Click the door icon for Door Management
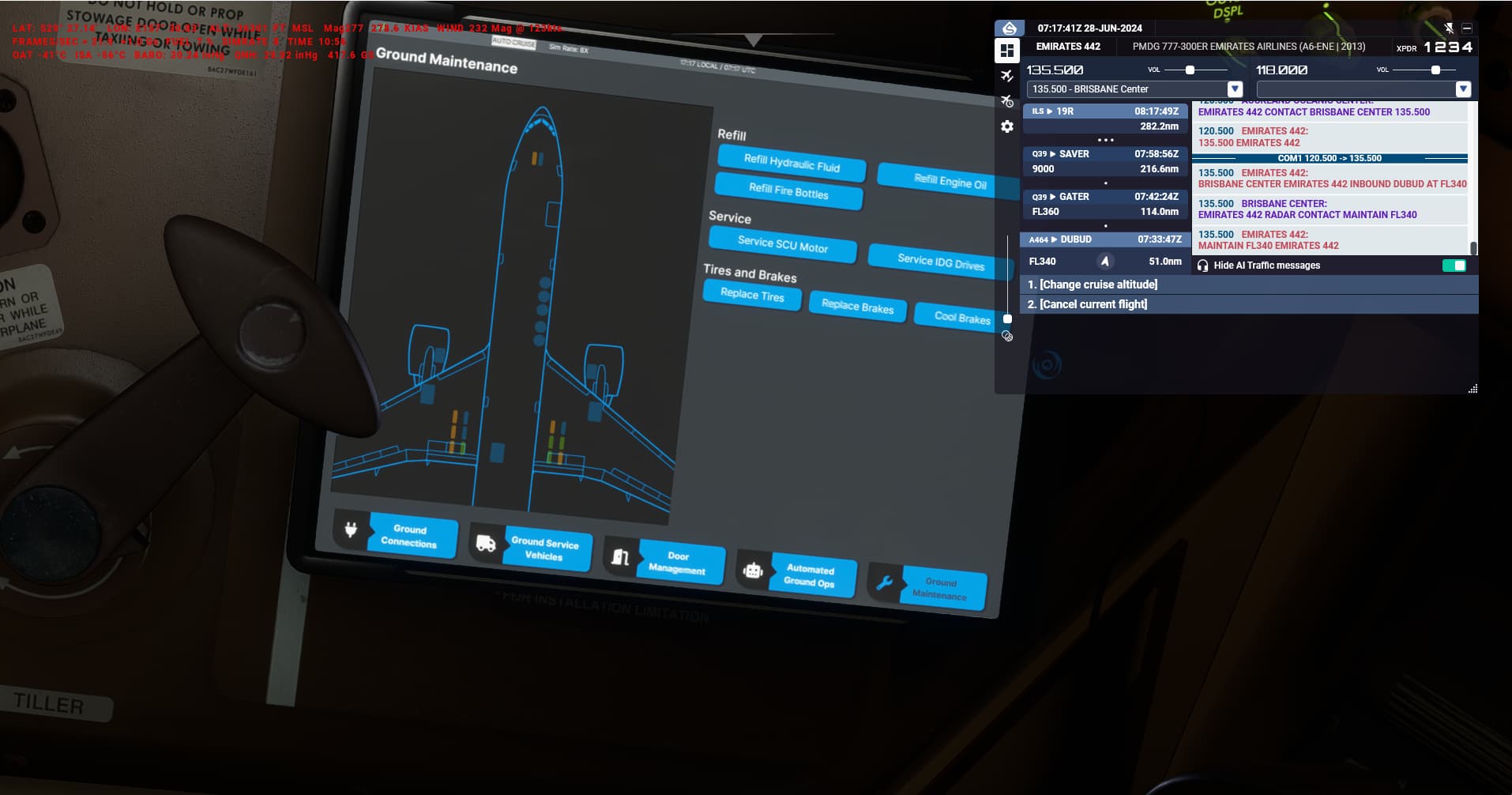Screen dimensions: 1512x795 point(620,557)
